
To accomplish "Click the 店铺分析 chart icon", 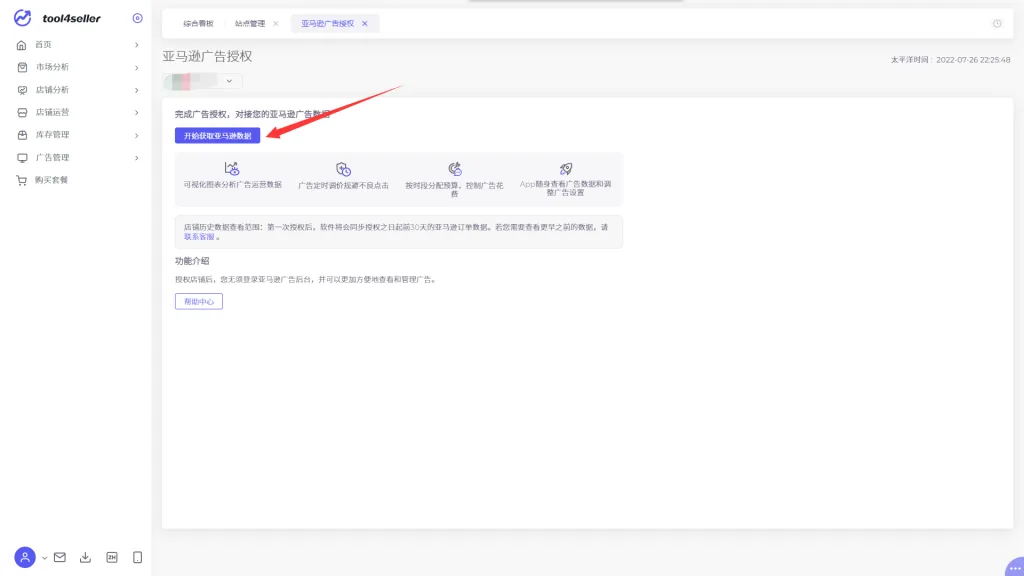I will 22,90.
